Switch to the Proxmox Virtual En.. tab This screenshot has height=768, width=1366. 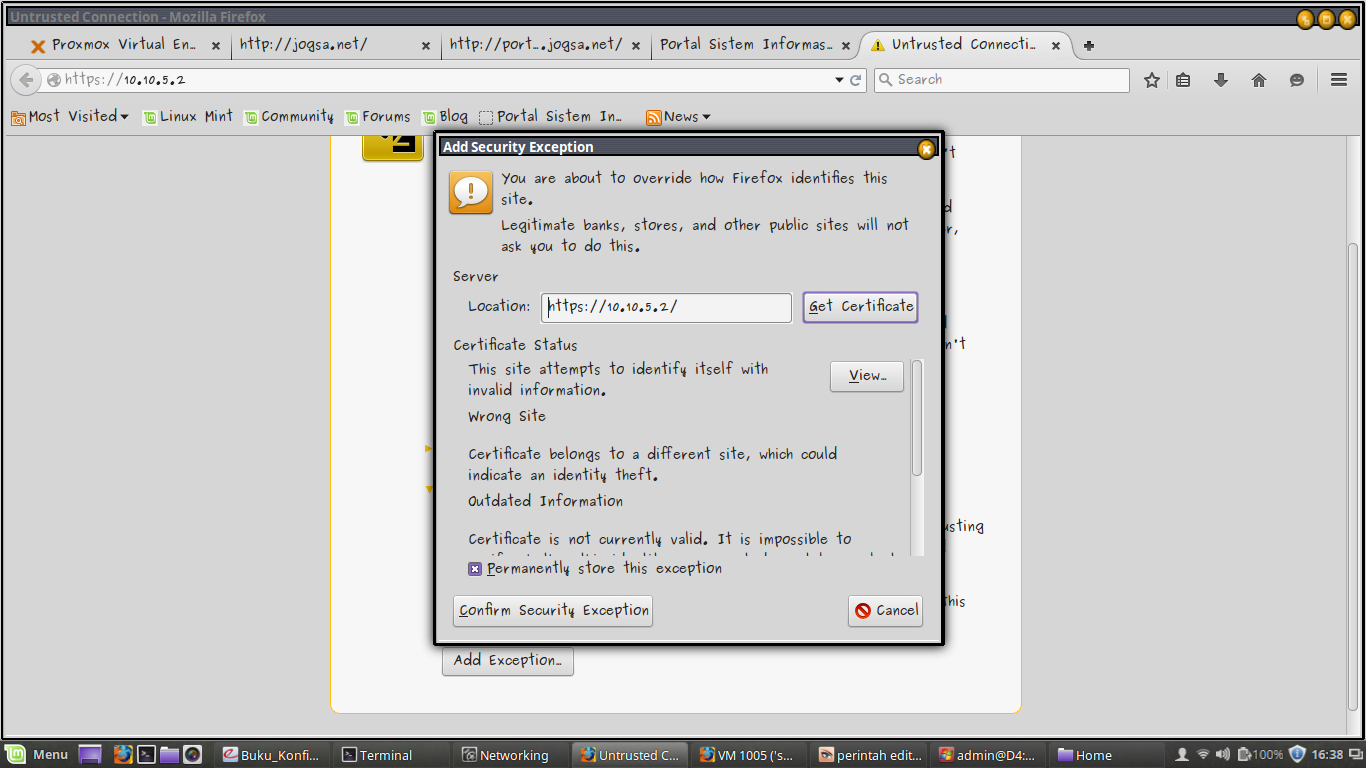(x=126, y=45)
